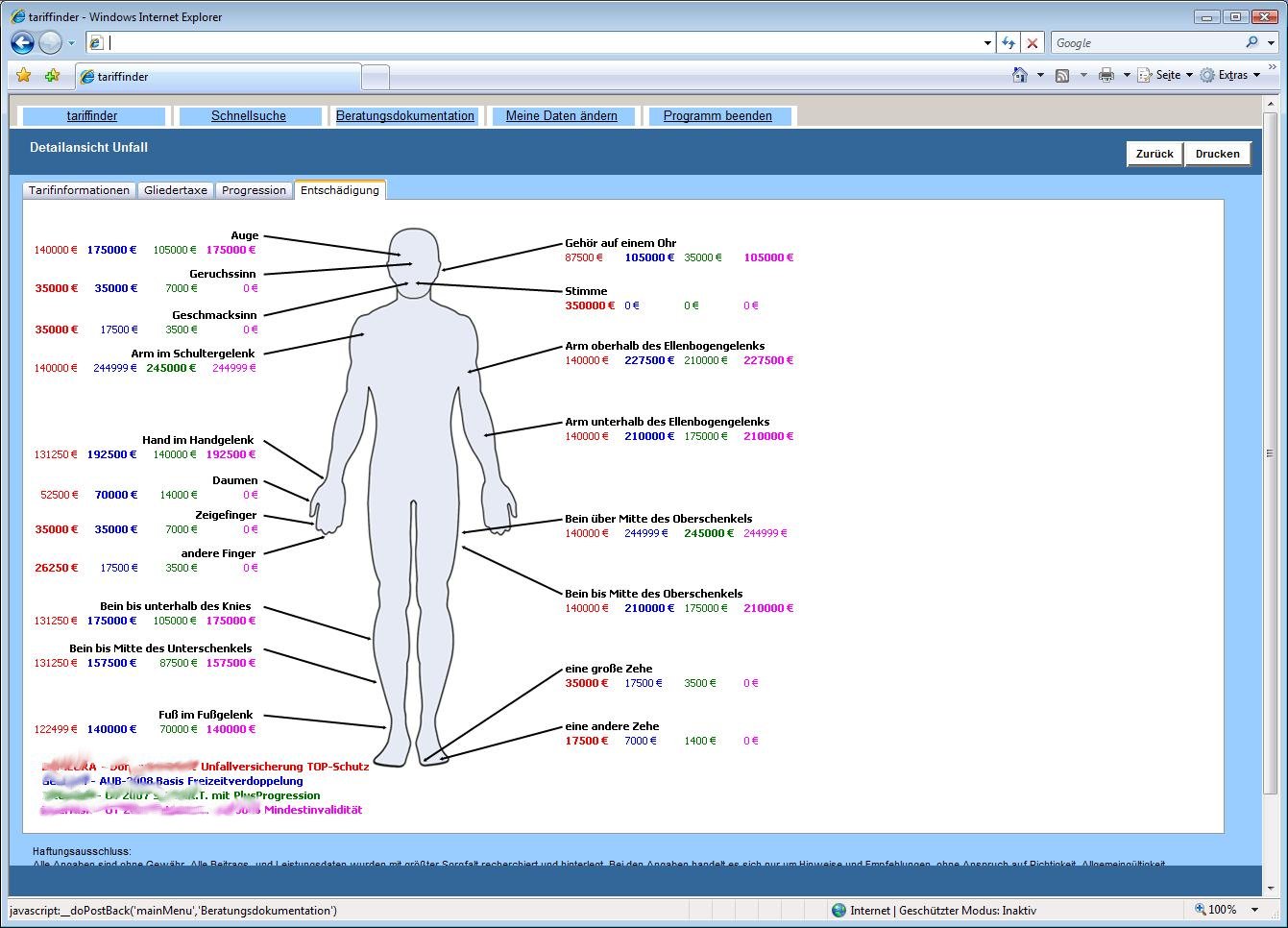Click Arm unterhalb des Ellenbogengelenks label

(667, 422)
